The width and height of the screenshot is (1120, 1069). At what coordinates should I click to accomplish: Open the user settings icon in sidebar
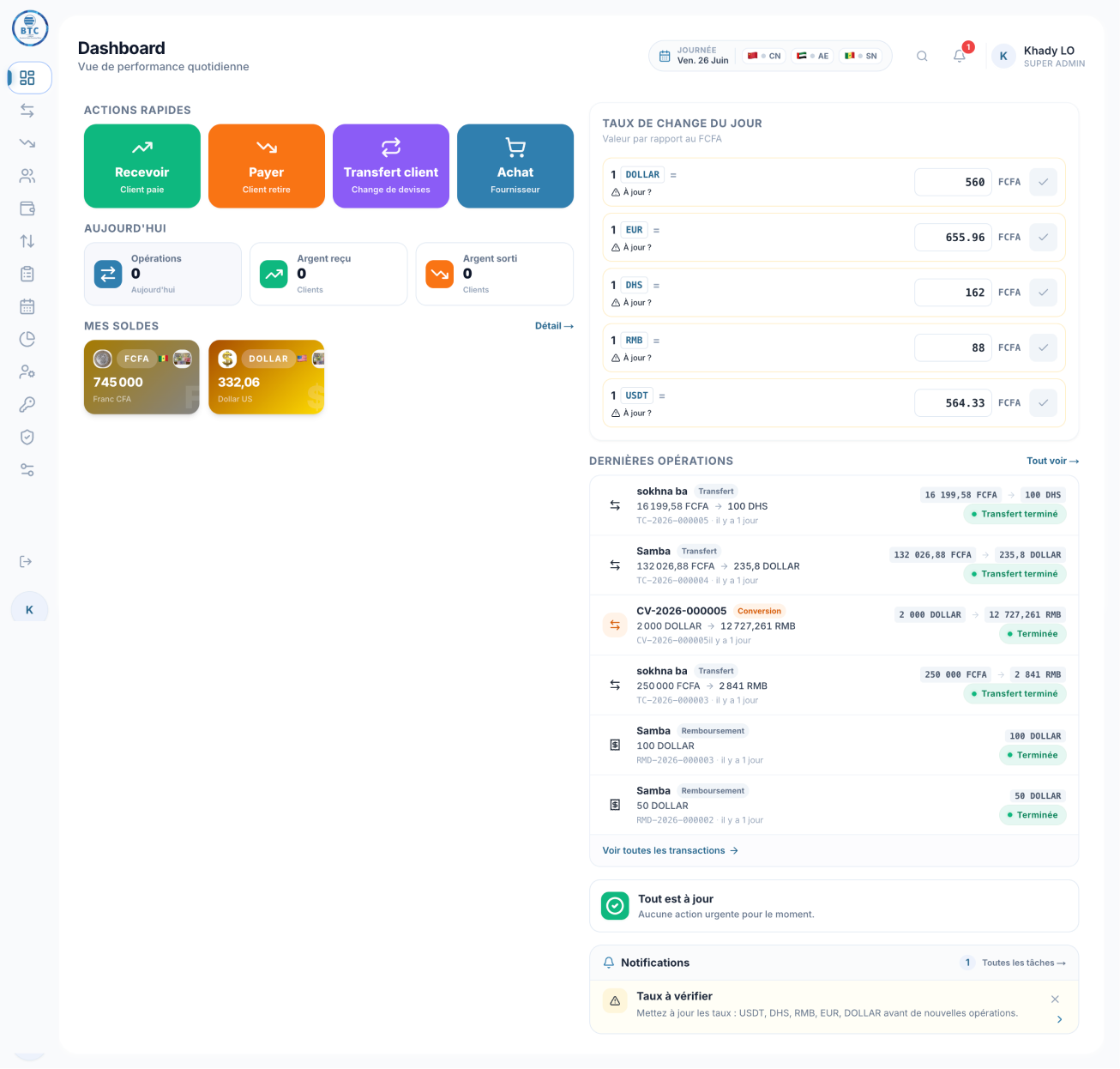click(27, 371)
